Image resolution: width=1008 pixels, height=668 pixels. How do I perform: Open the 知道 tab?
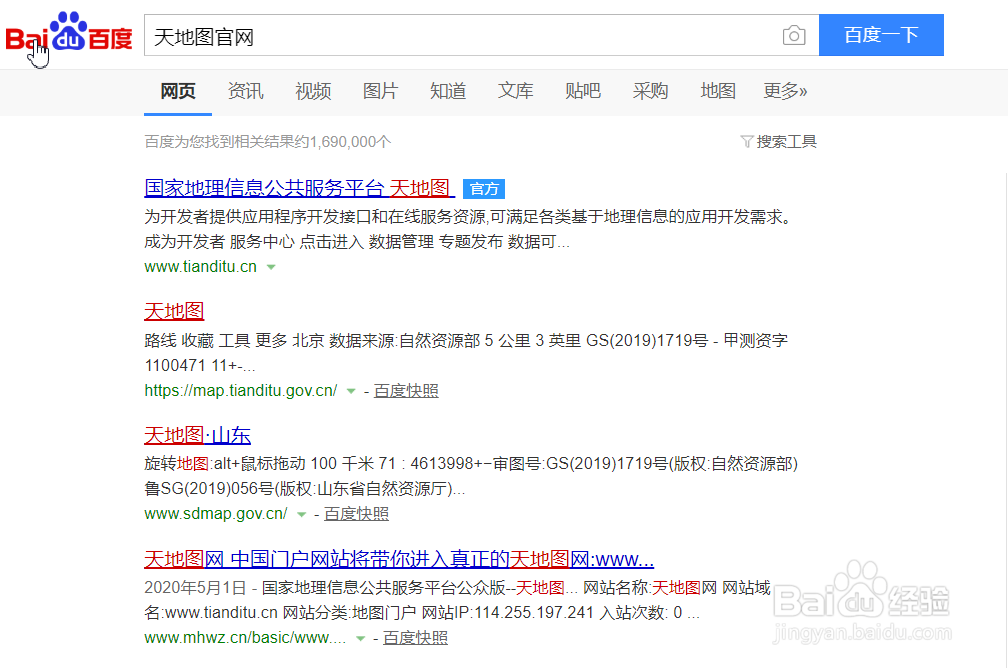(x=448, y=91)
